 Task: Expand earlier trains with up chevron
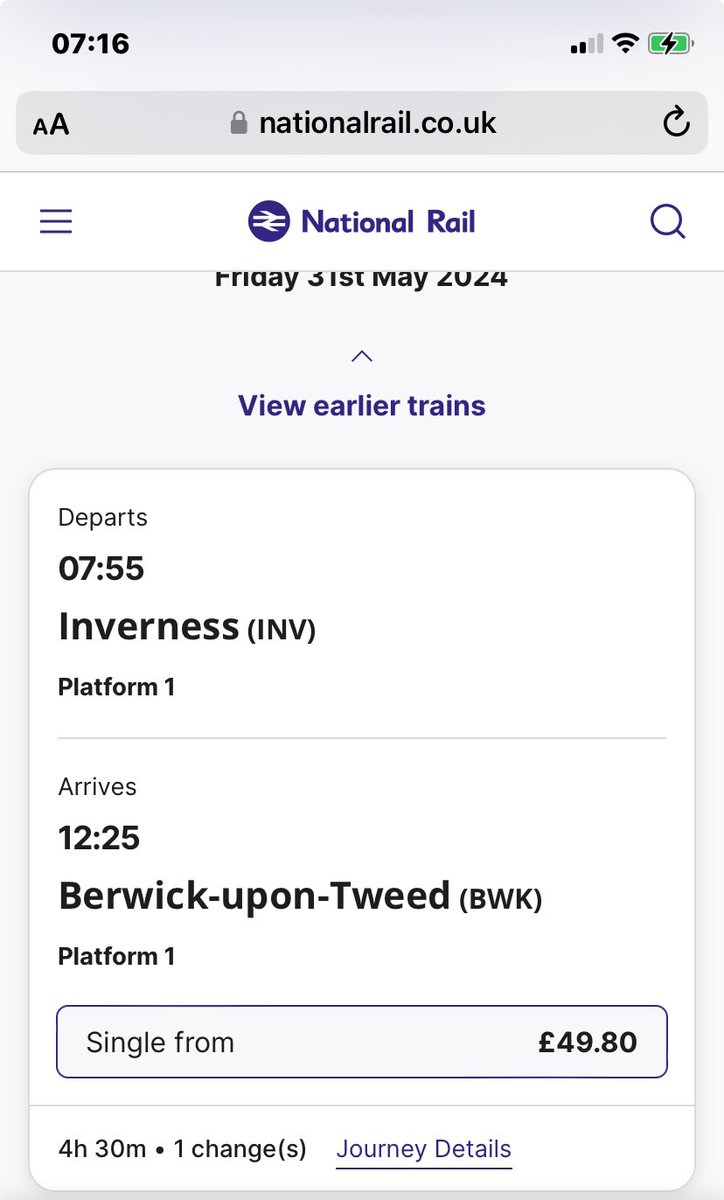[362, 357]
